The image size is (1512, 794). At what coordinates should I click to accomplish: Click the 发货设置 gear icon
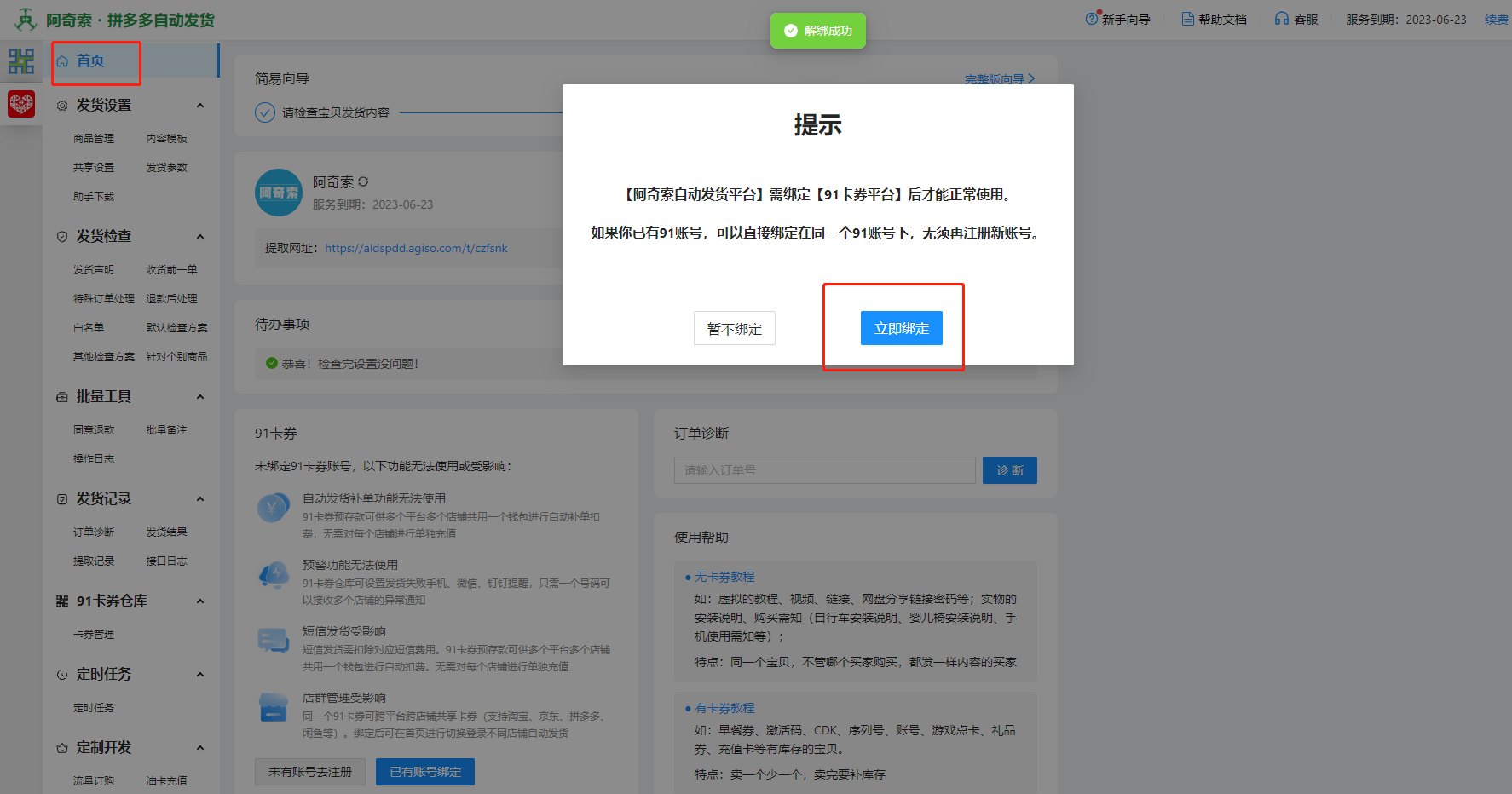62,106
